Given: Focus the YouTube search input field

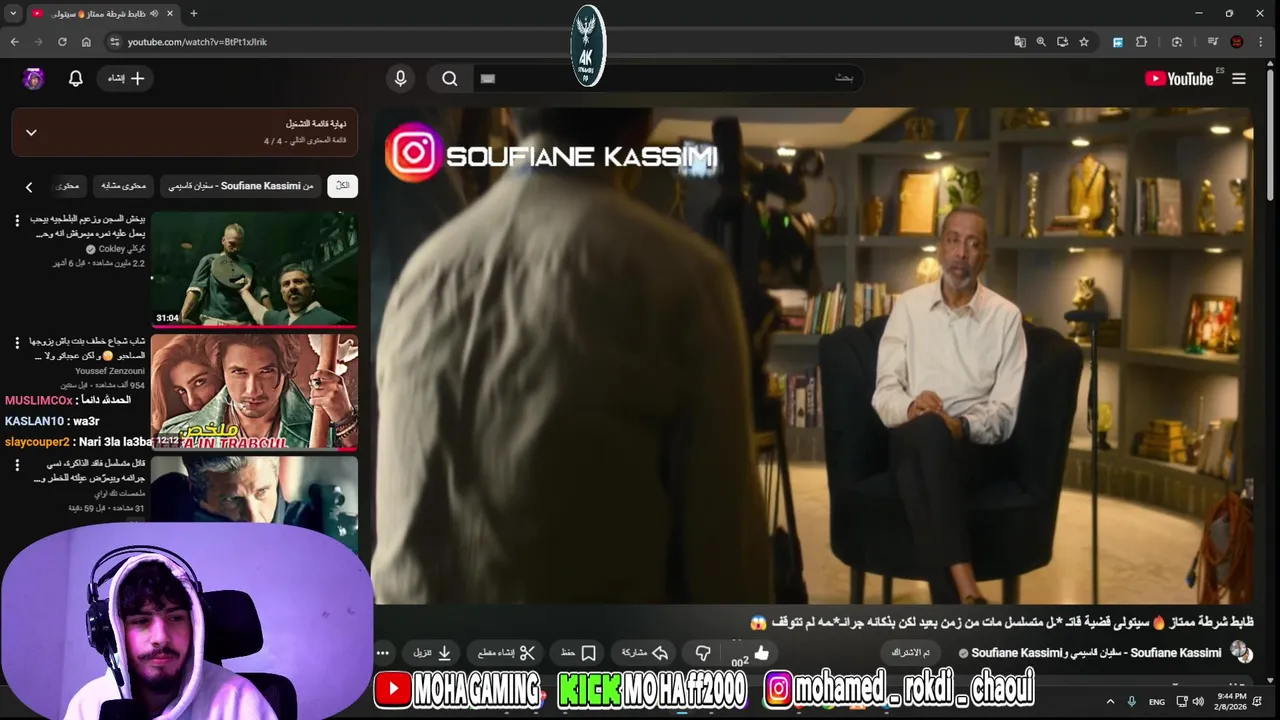Looking at the screenshot, I should tap(668, 78).
